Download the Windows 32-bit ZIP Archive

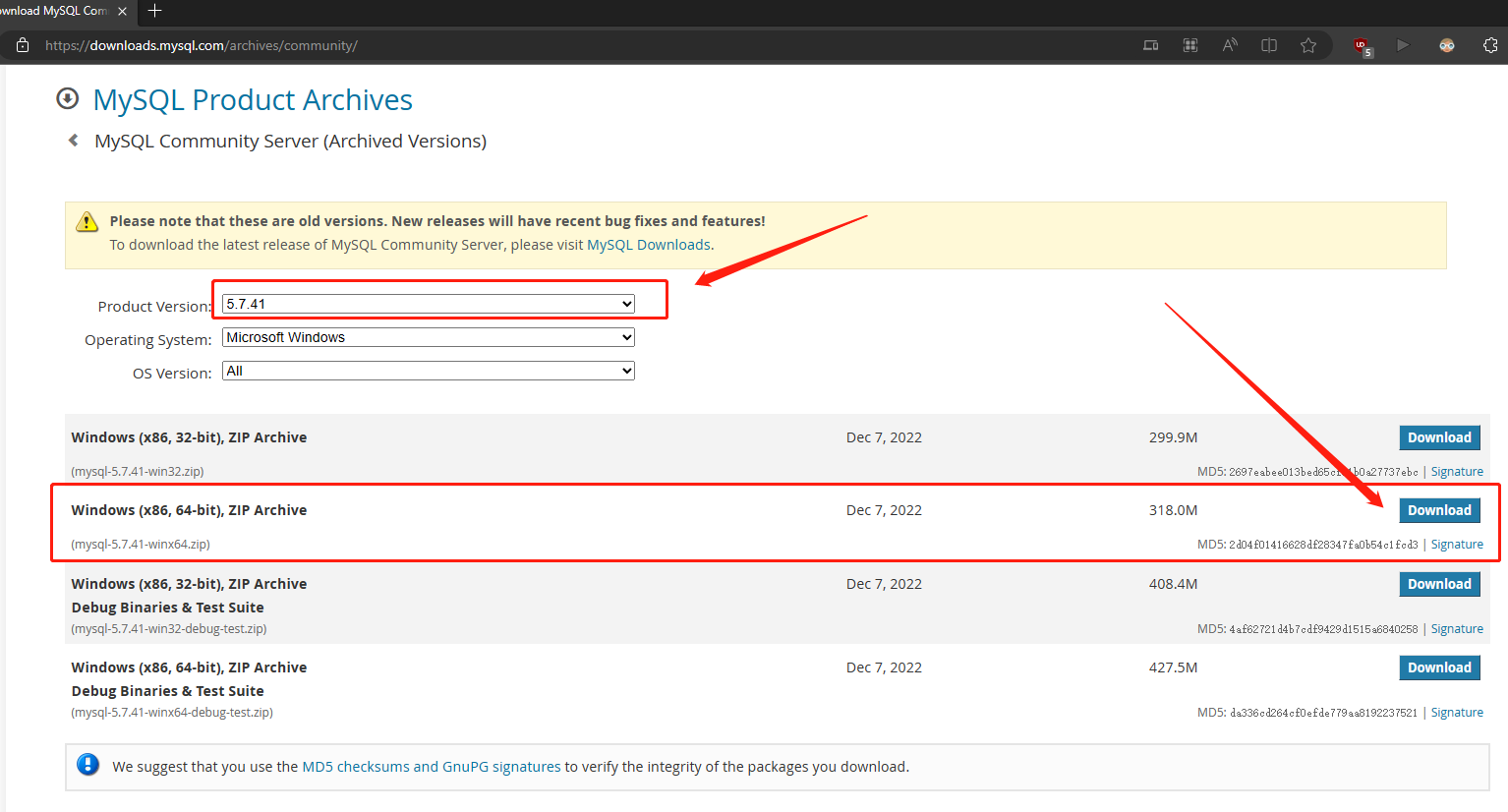(1439, 437)
